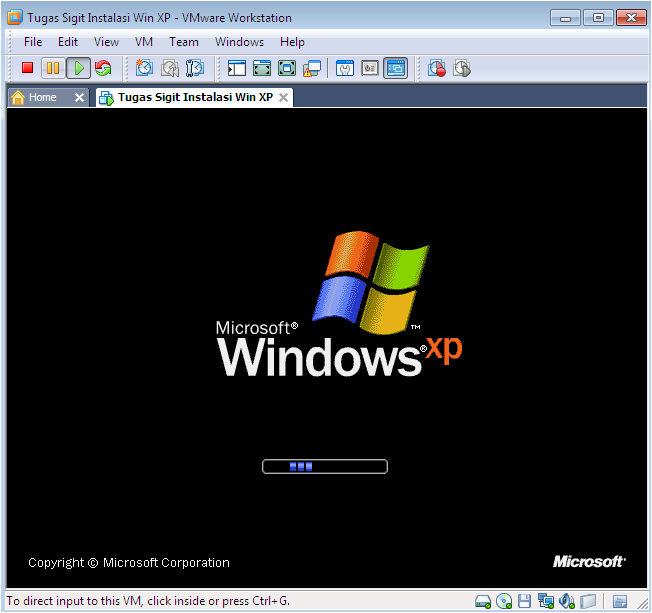The image size is (652, 613).
Task: Take a snapshot of the virtual machine
Action: [x=144, y=68]
